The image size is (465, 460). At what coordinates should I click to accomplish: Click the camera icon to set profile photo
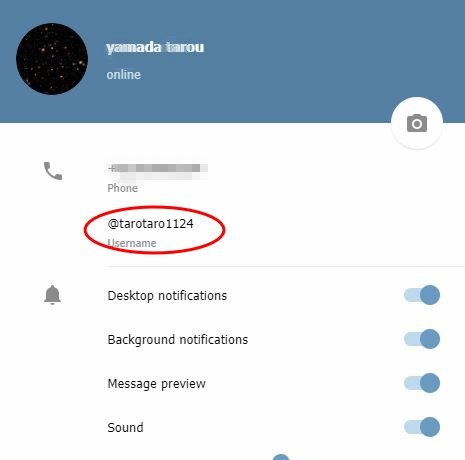(x=417, y=123)
